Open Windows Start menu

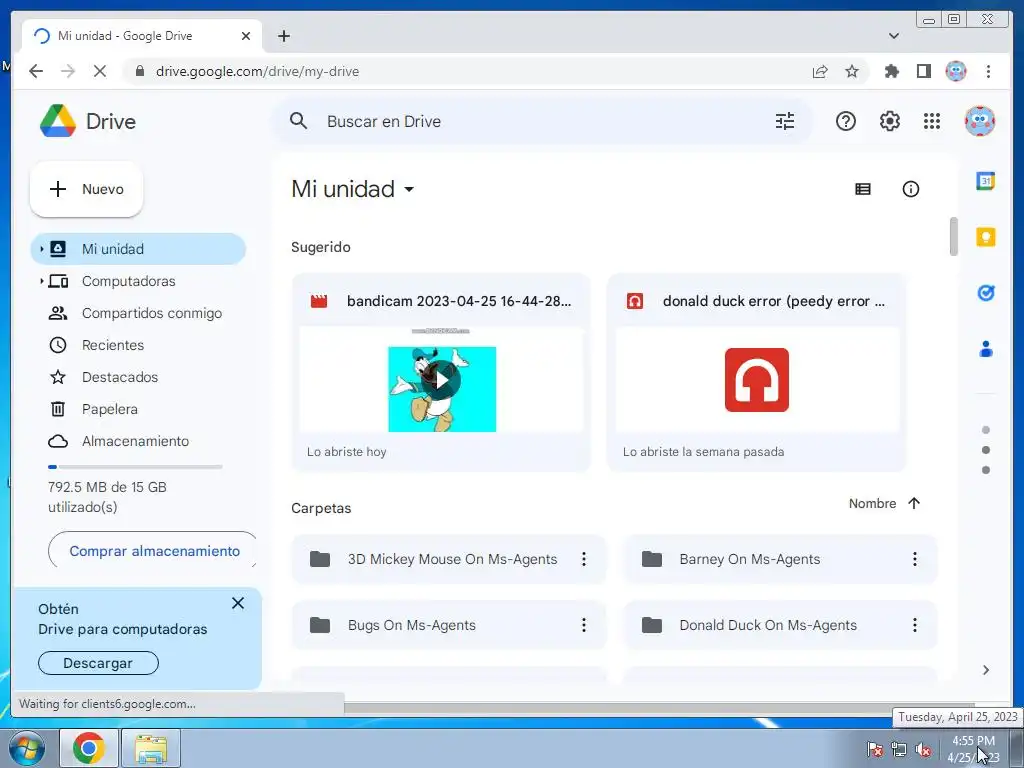[26, 748]
